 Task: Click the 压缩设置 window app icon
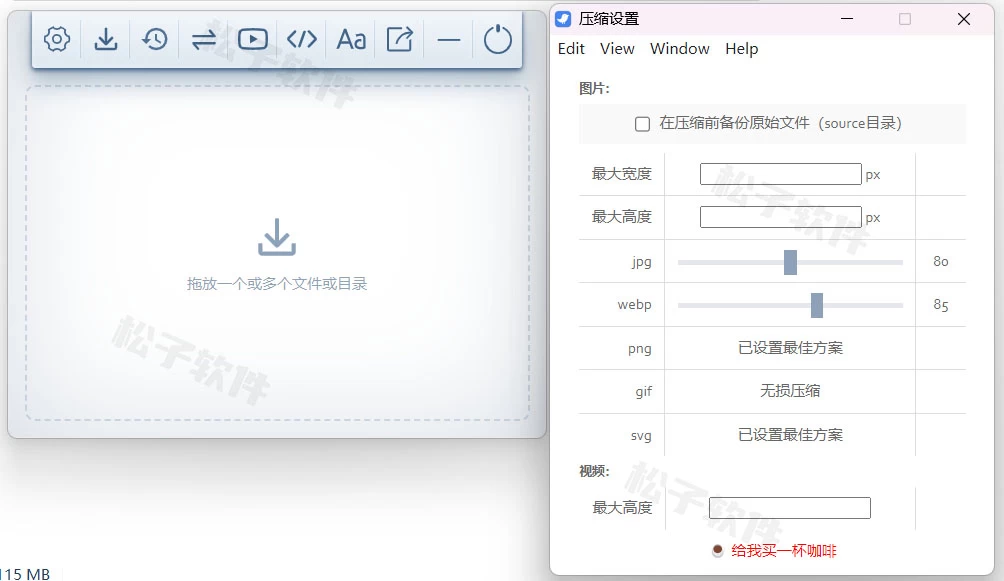pyautogui.click(x=563, y=19)
